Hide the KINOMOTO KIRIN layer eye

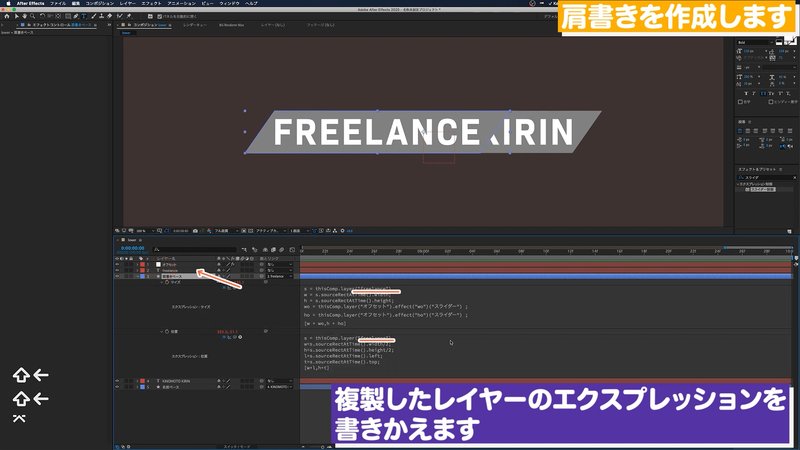(117, 381)
